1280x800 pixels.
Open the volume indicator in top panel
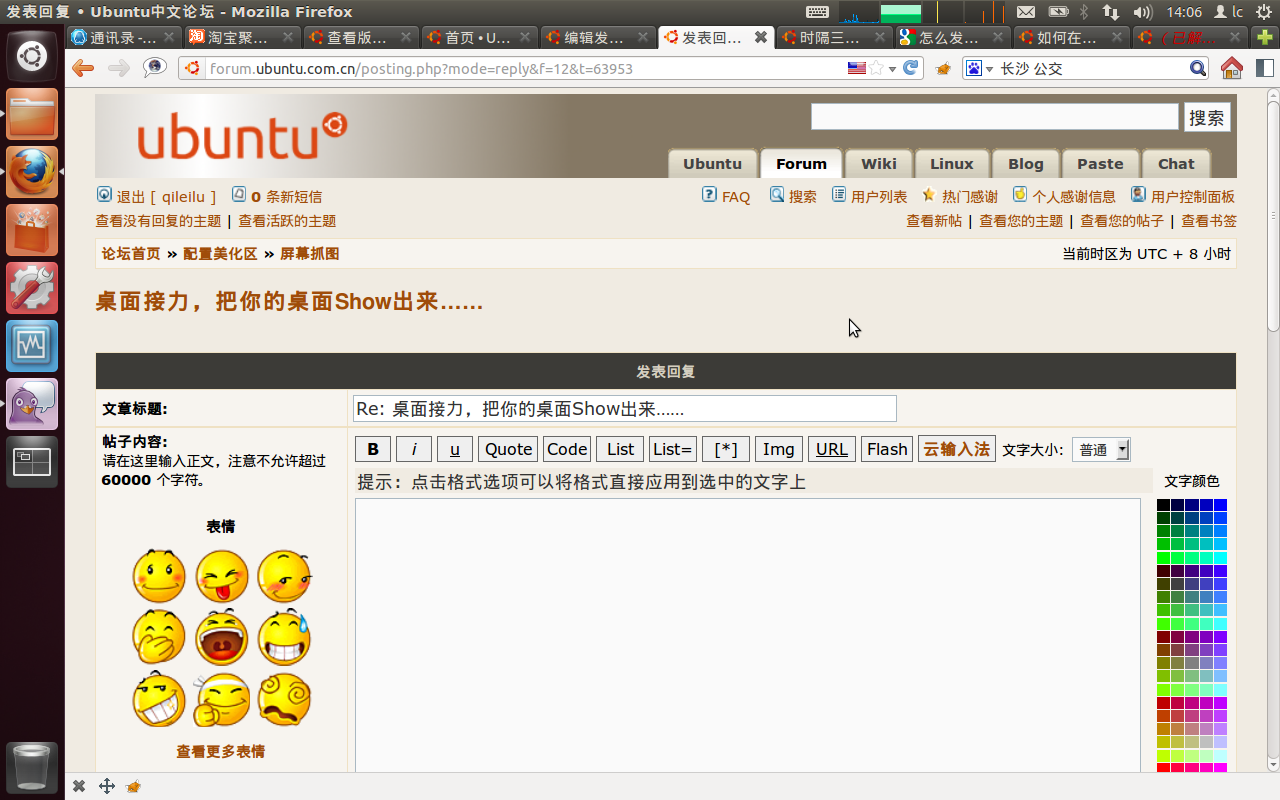[x=1143, y=12]
